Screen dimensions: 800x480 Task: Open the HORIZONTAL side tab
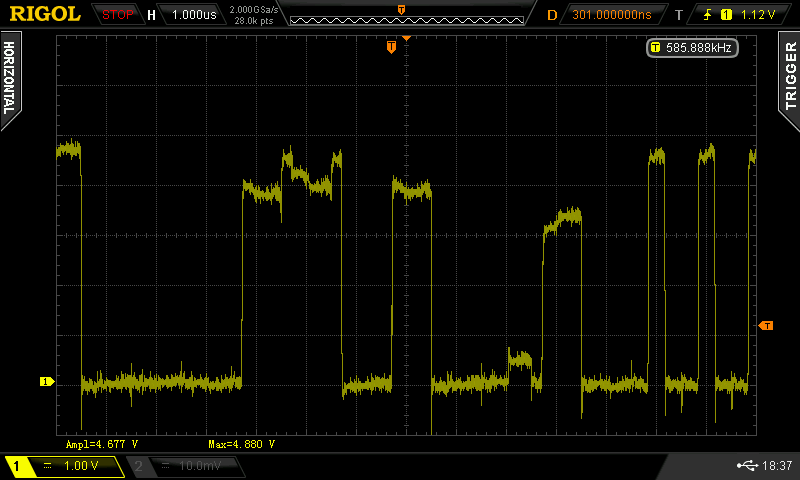click(9, 79)
